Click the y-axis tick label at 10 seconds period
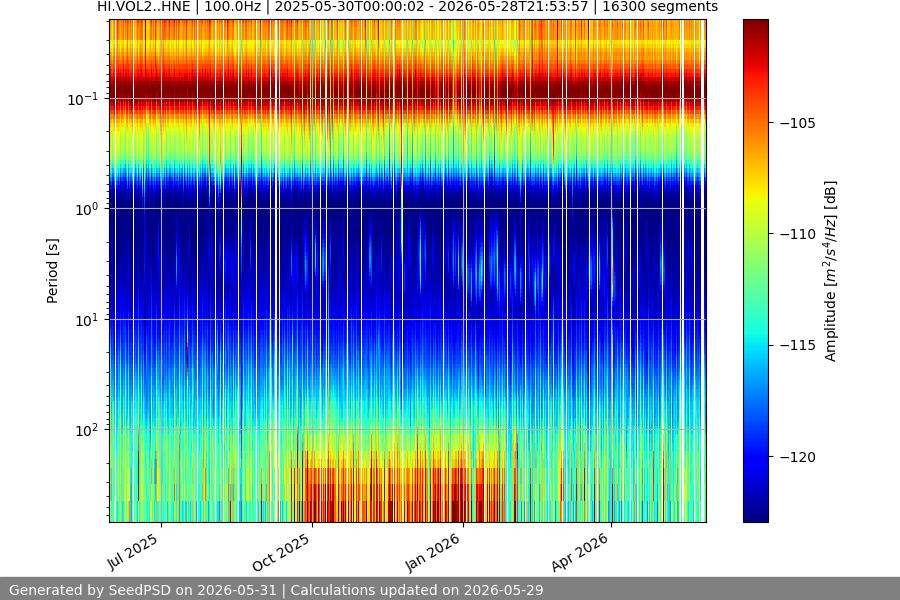Image resolution: width=900 pixels, height=600 pixels. coord(87,320)
